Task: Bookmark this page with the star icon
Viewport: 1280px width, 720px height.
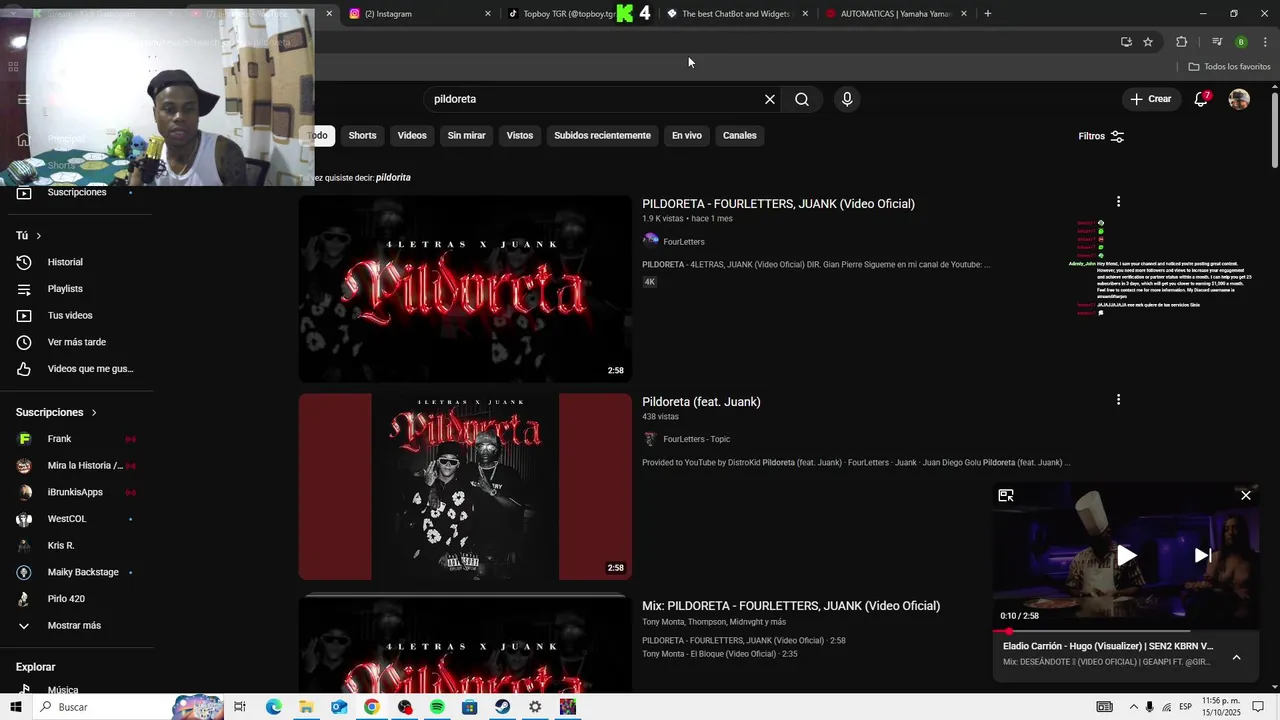Action: [x=1148, y=42]
